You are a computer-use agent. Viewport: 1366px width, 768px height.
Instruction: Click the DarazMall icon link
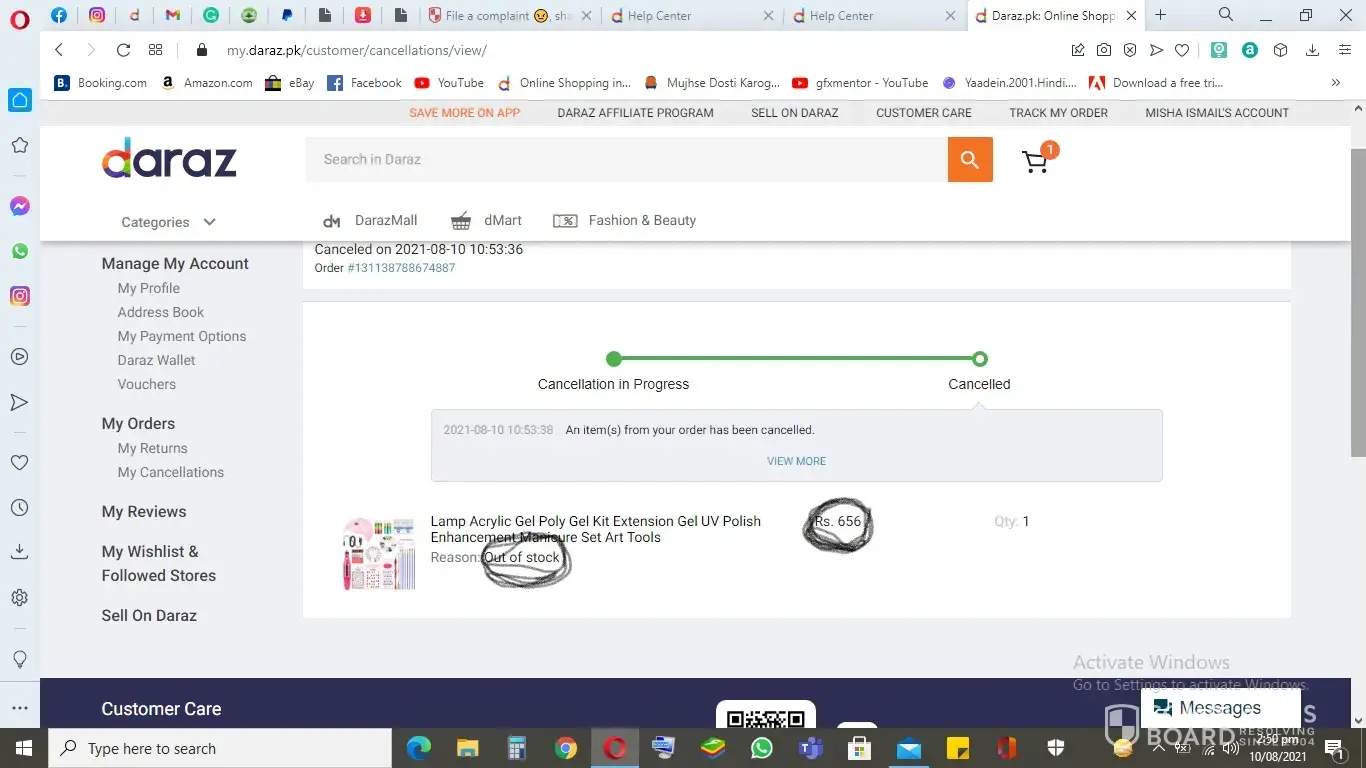tap(369, 221)
